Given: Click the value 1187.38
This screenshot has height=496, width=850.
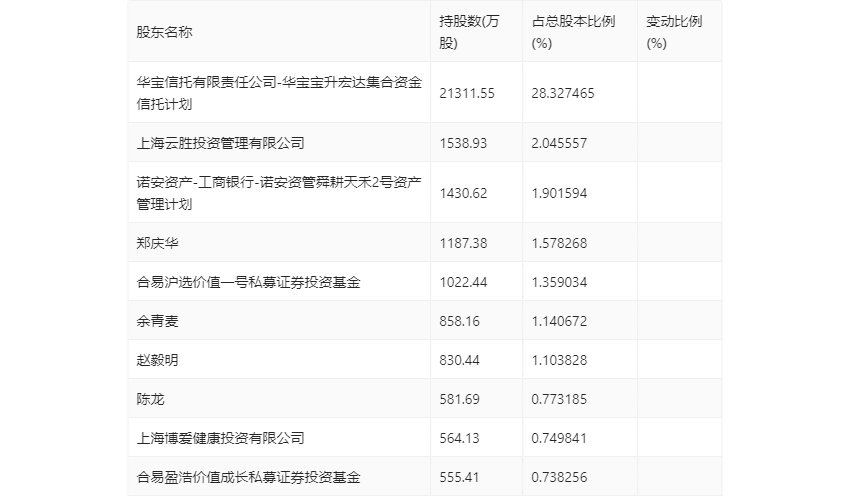Looking at the screenshot, I should 463,243.
